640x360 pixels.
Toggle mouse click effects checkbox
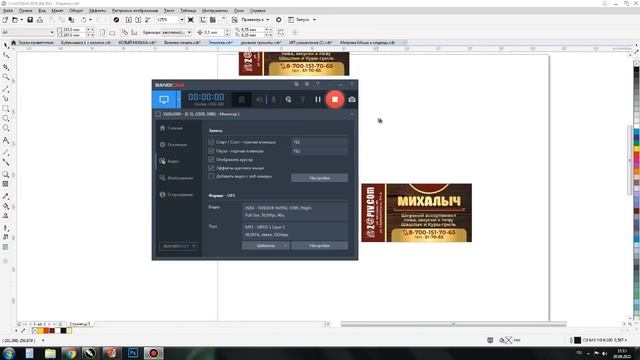(211, 168)
